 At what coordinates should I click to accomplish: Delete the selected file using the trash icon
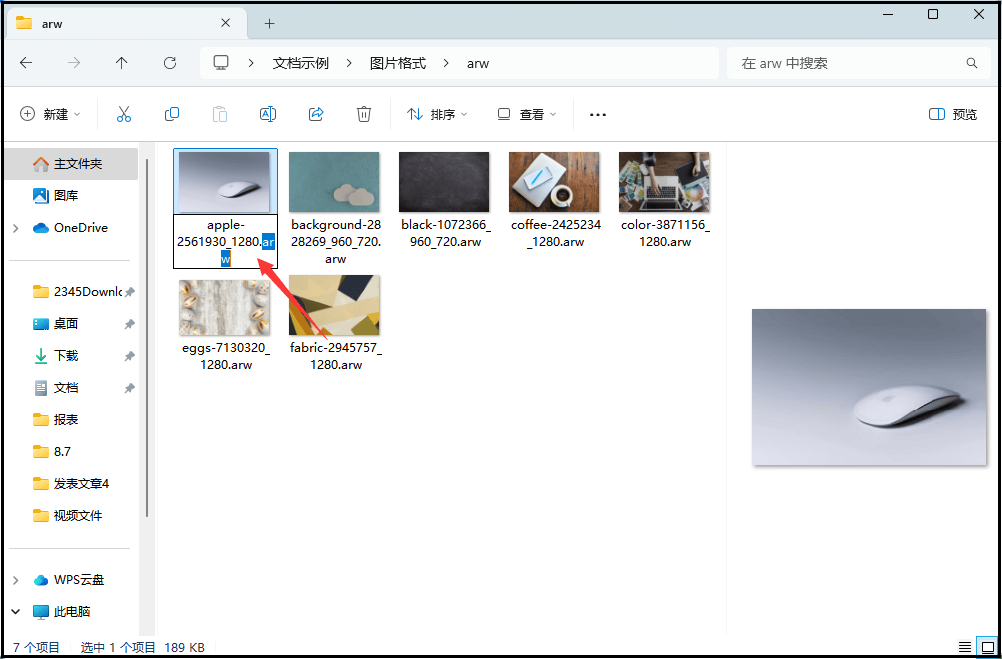363,113
